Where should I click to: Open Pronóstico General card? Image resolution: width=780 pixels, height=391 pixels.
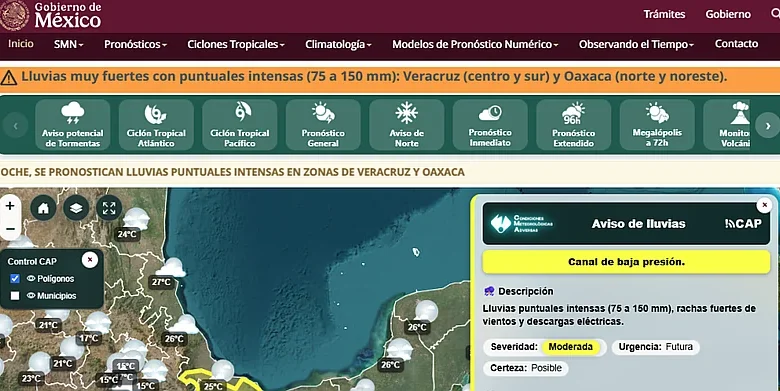coord(323,125)
